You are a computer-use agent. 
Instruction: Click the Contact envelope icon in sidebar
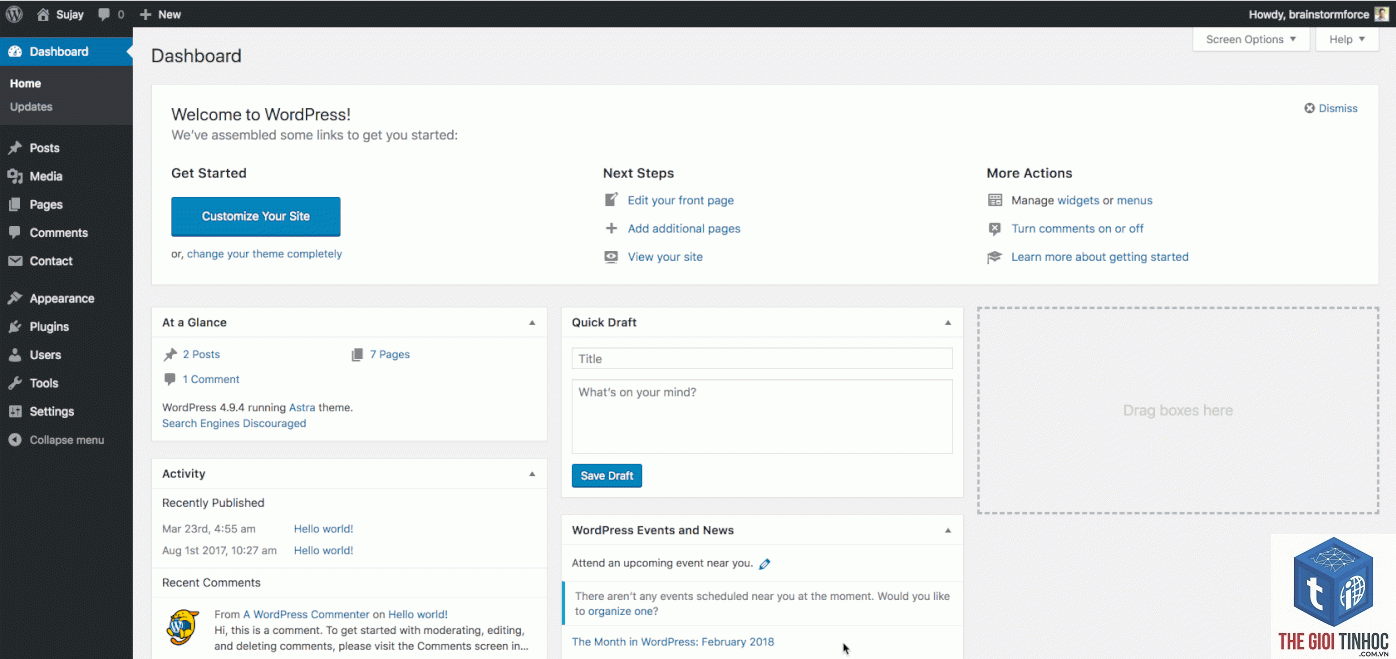[x=15, y=261]
